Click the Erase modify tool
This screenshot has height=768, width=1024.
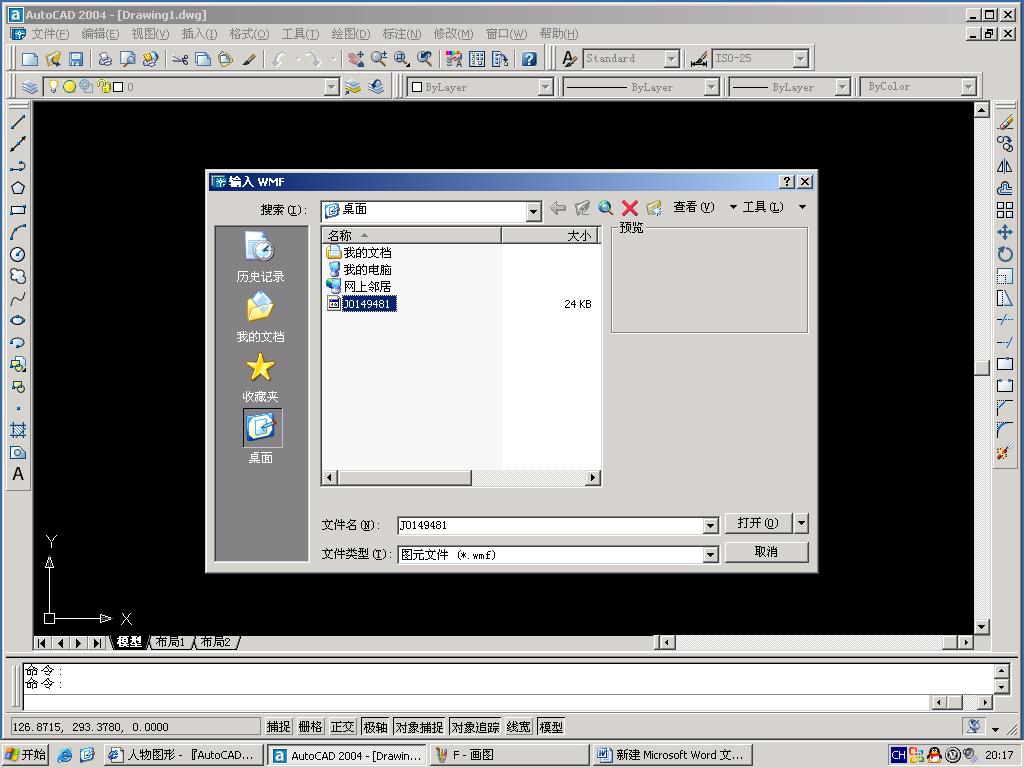[1005, 122]
